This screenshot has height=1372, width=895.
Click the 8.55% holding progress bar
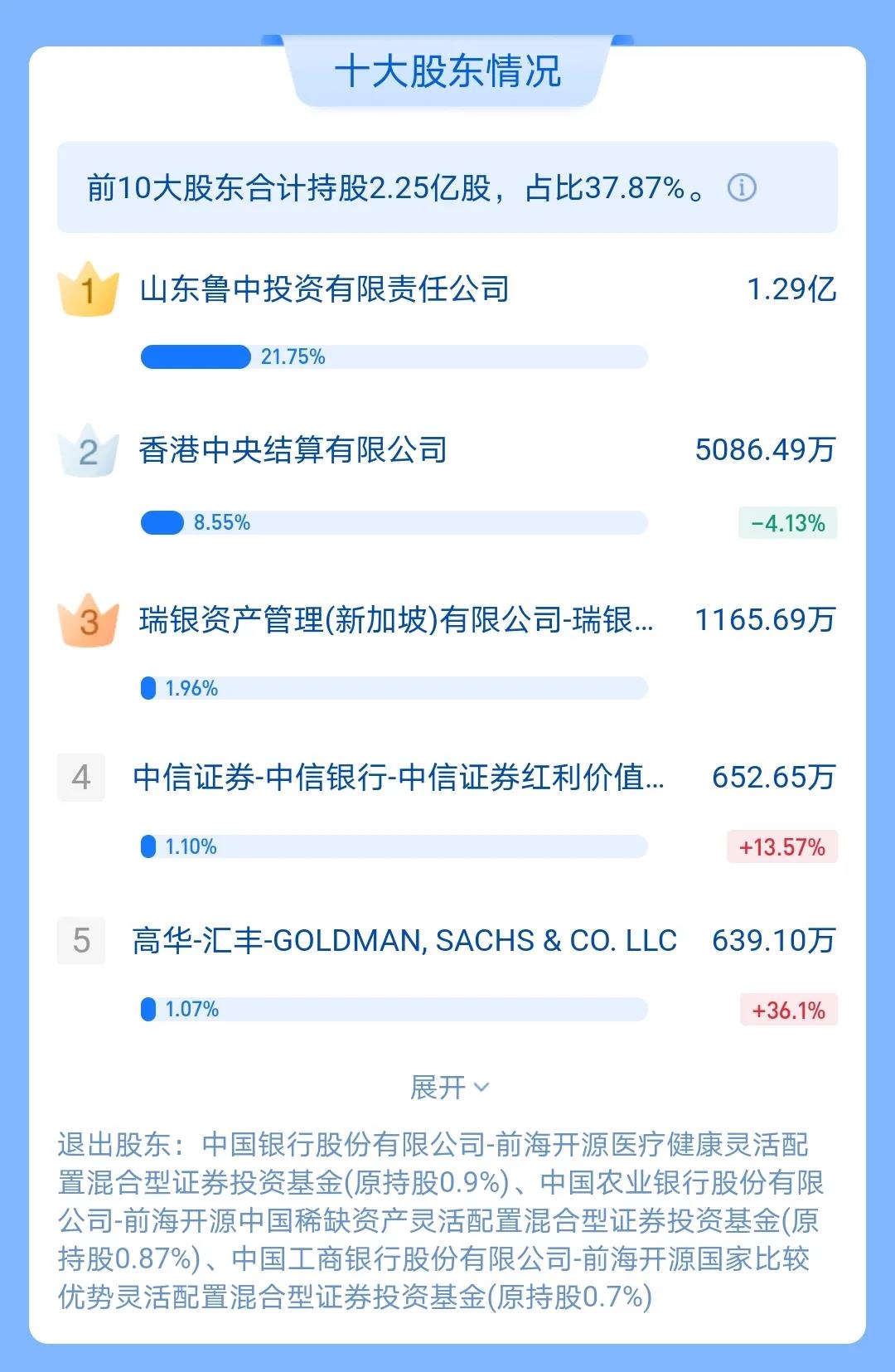[394, 523]
